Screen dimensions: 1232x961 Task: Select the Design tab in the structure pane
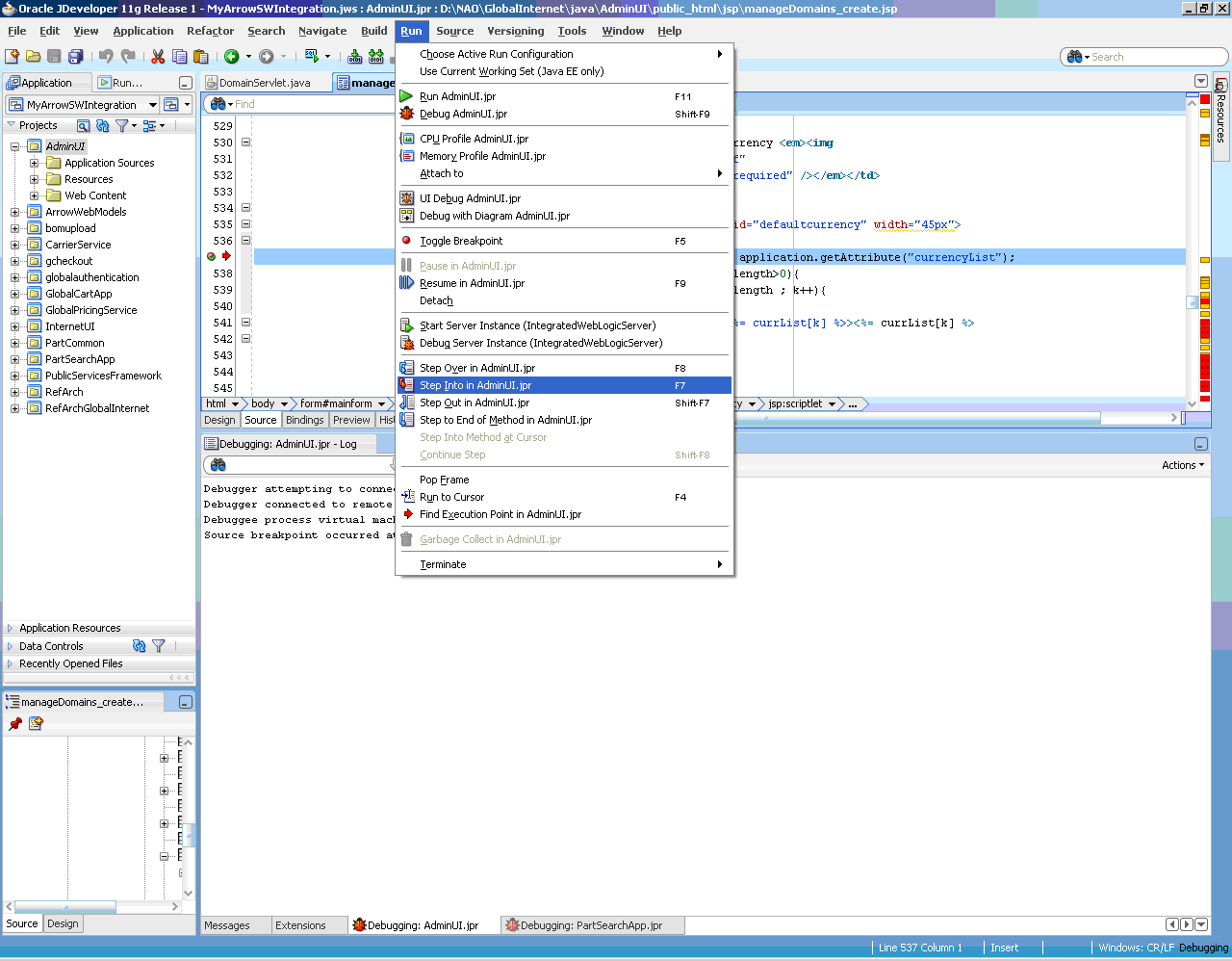click(63, 923)
